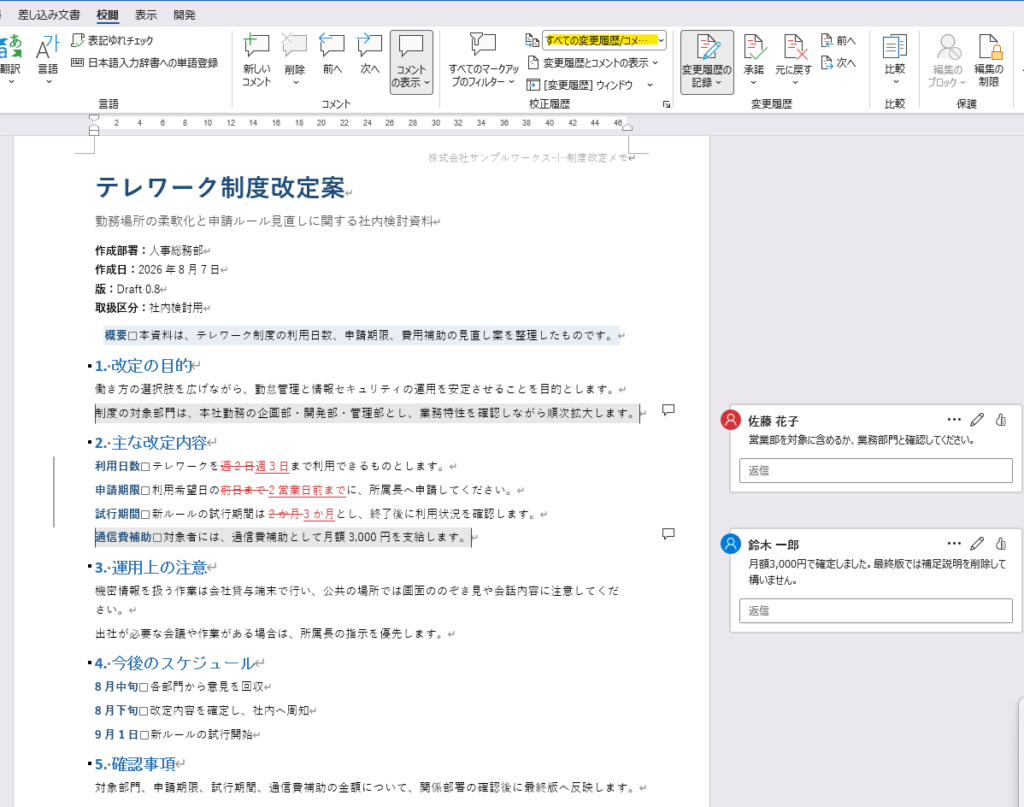Expand the 元に戻す dropdown arrow
Viewport: 1024px width, 807px height.
point(795,83)
